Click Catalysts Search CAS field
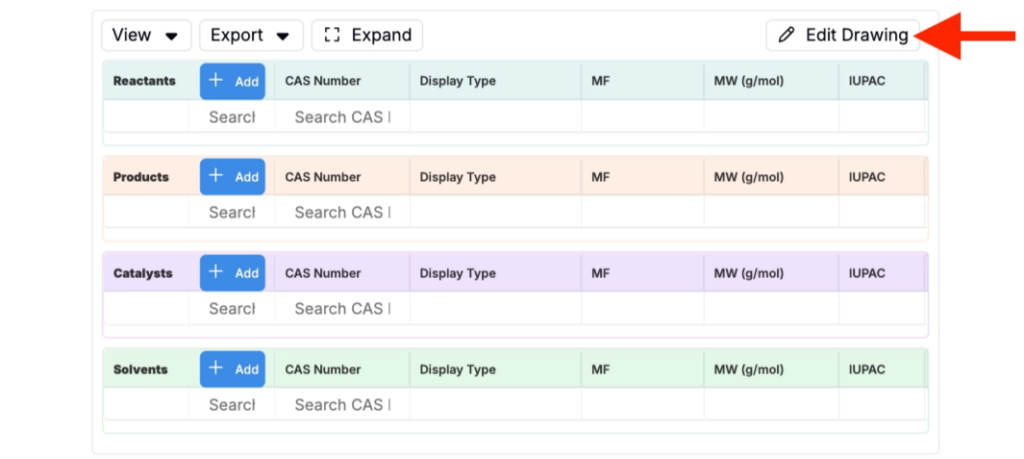This screenshot has height=459, width=1024. pos(342,309)
